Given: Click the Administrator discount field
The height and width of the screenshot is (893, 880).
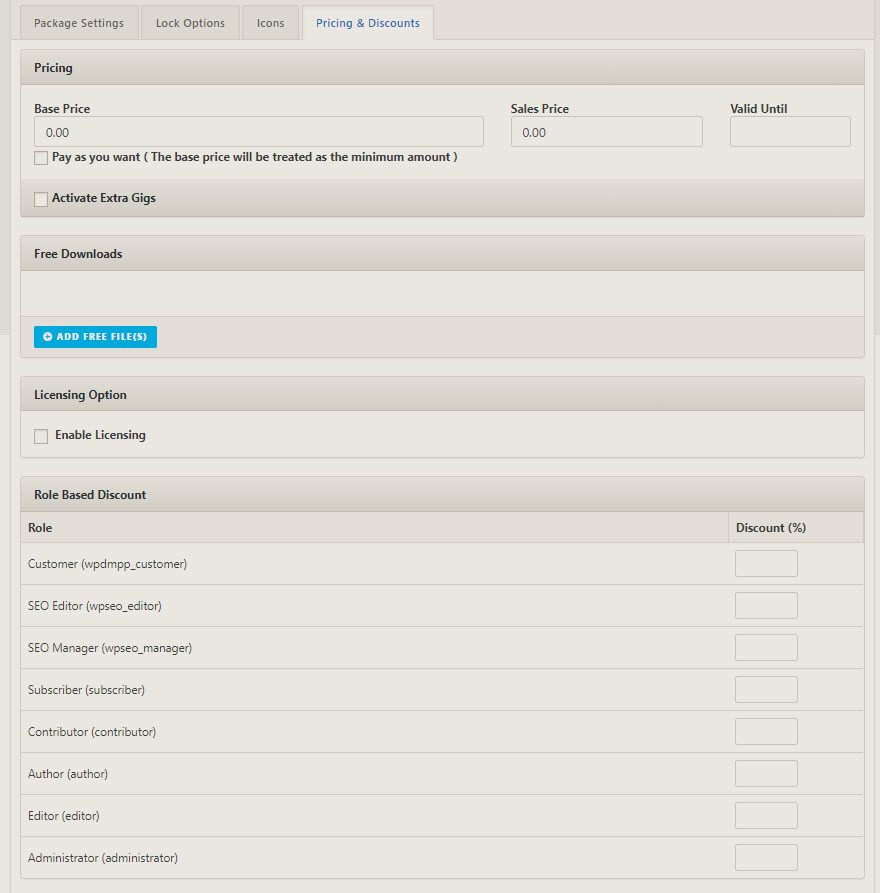Looking at the screenshot, I should (765, 857).
